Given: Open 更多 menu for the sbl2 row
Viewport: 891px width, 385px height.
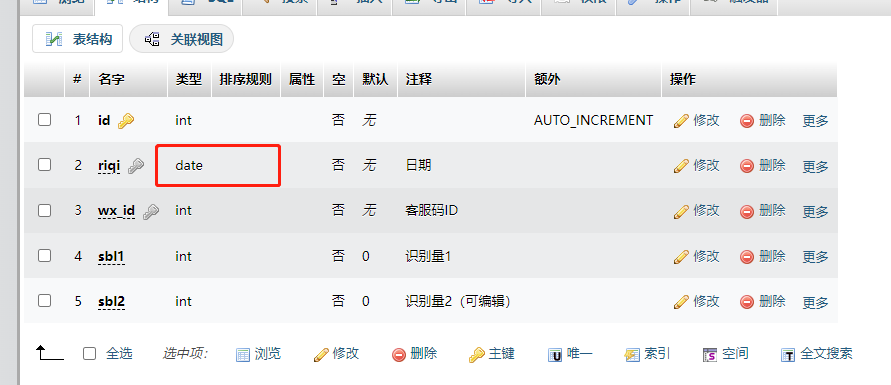Looking at the screenshot, I should [x=815, y=302].
